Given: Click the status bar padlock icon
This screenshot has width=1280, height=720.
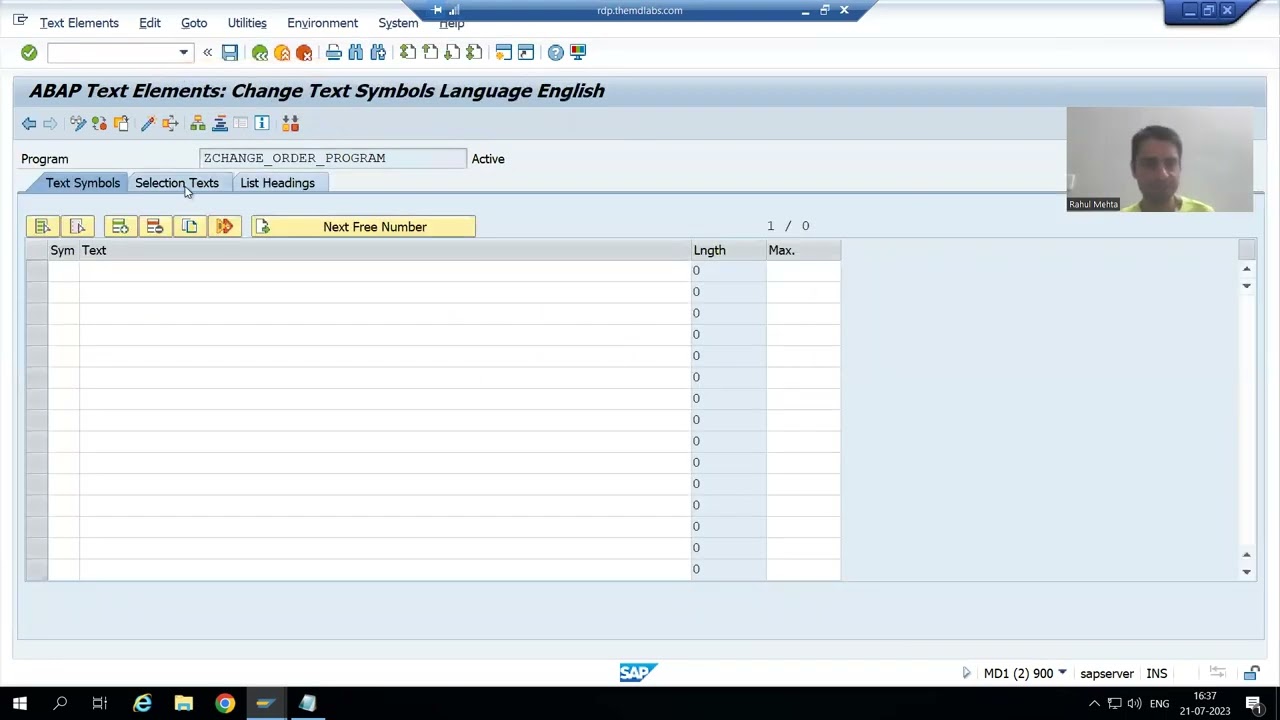Looking at the screenshot, I should 1252,673.
